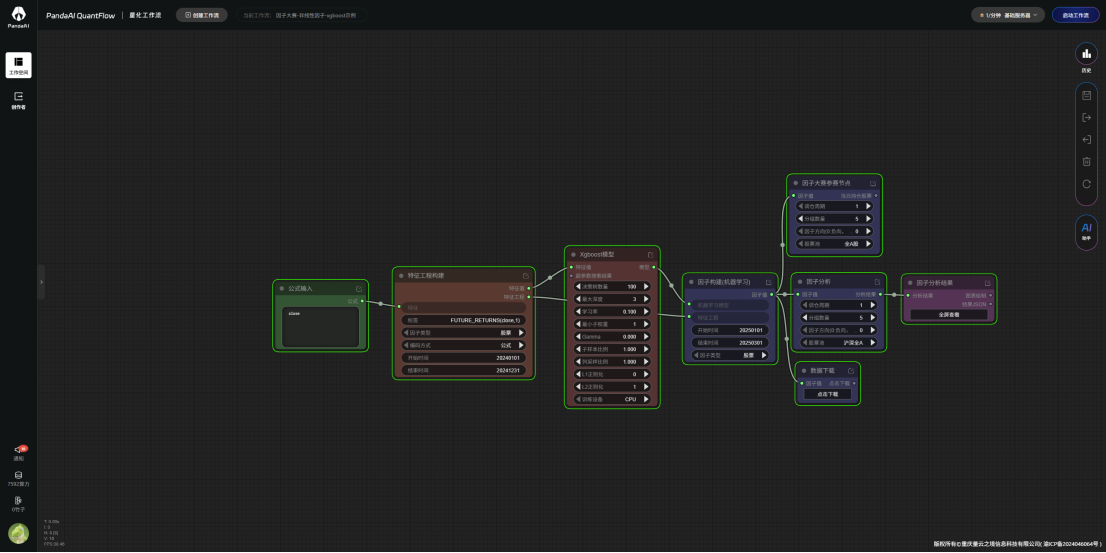Toggle status dot on 公式输入 node header
The width and height of the screenshot is (1106, 553).
[281, 288]
